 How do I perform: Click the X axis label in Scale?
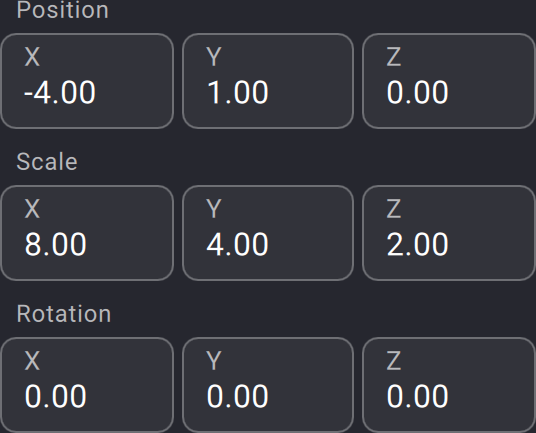32,209
